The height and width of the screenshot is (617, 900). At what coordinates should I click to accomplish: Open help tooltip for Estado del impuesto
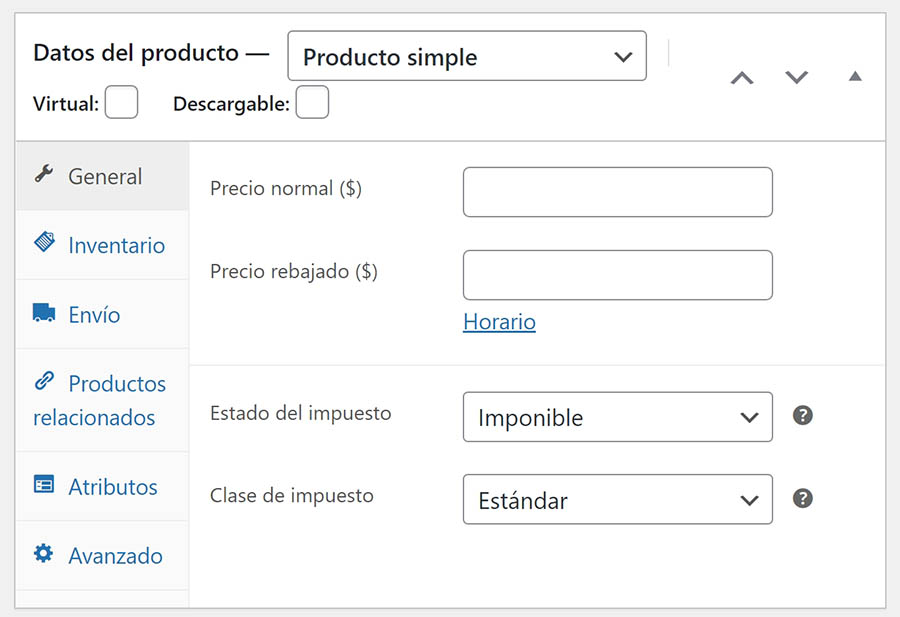pyautogui.click(x=802, y=415)
